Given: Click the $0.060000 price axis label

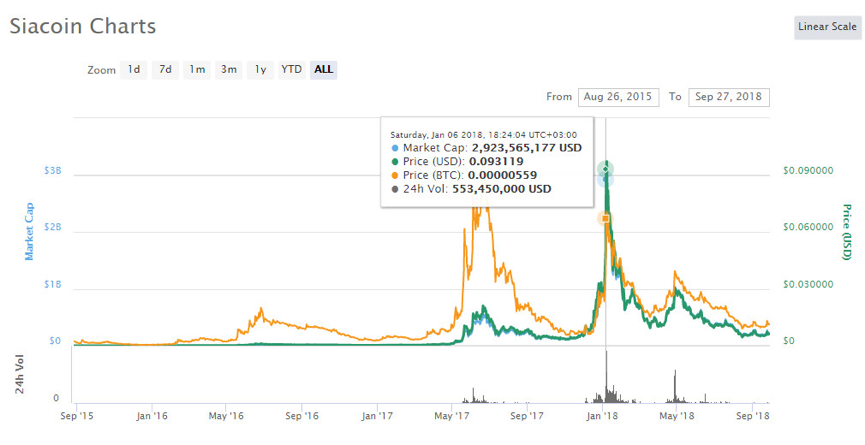Looking at the screenshot, I should click(x=808, y=228).
